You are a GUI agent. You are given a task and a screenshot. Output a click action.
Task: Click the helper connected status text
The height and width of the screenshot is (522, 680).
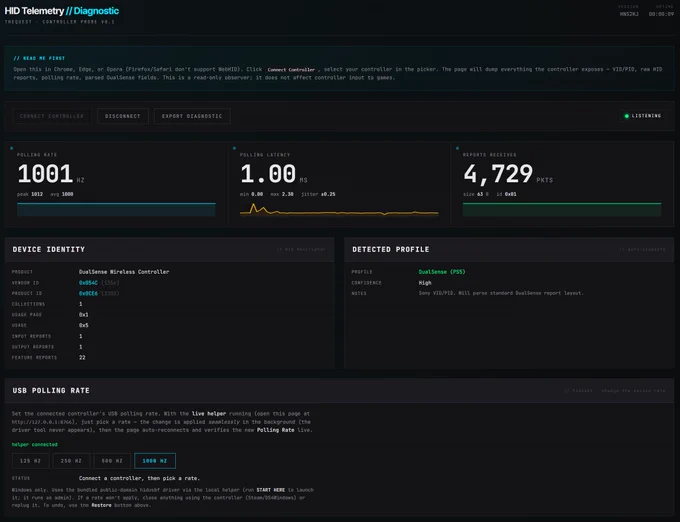[35, 444]
